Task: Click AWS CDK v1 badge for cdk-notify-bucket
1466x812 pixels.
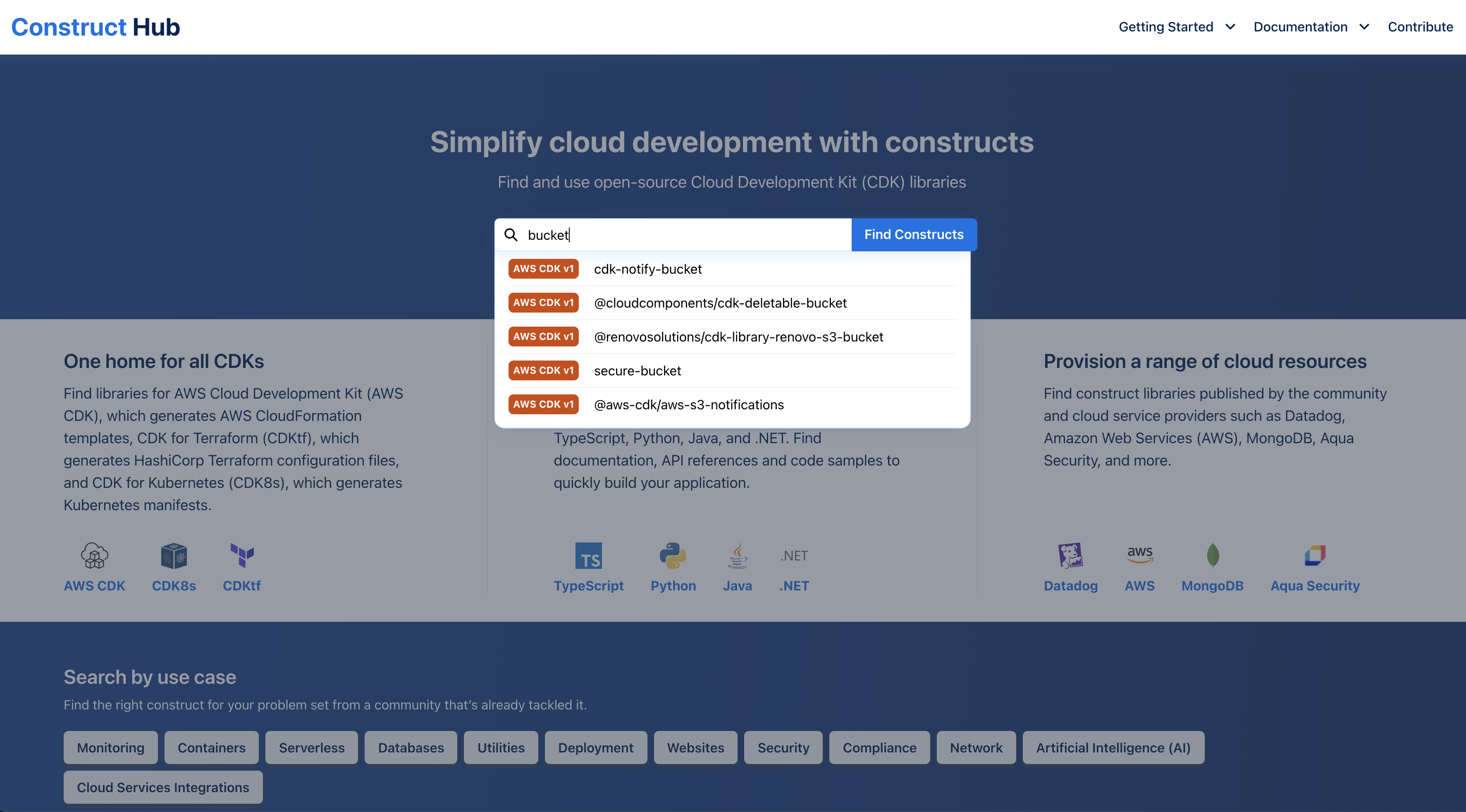Action: tap(544, 269)
